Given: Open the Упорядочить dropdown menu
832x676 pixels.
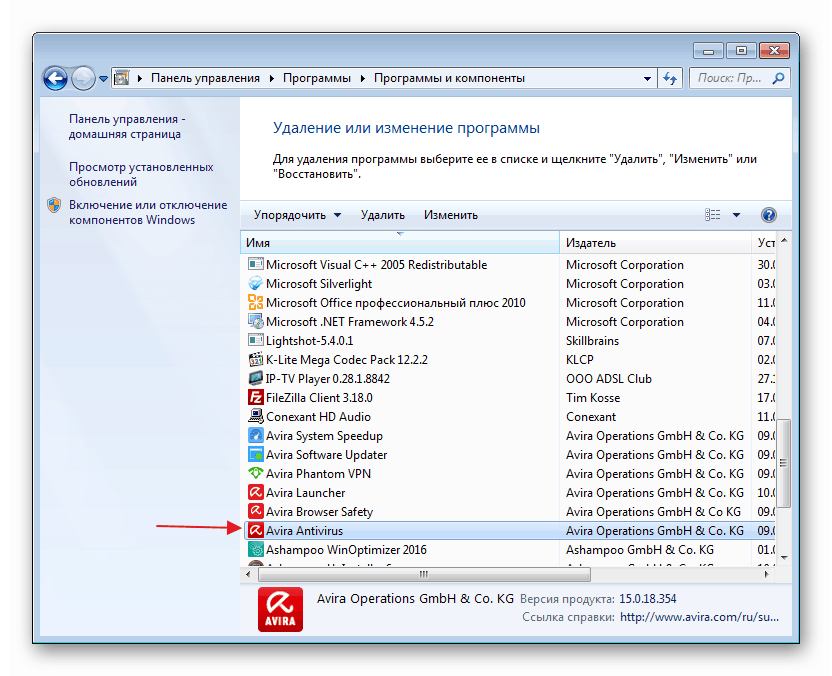Looking at the screenshot, I should 297,215.
